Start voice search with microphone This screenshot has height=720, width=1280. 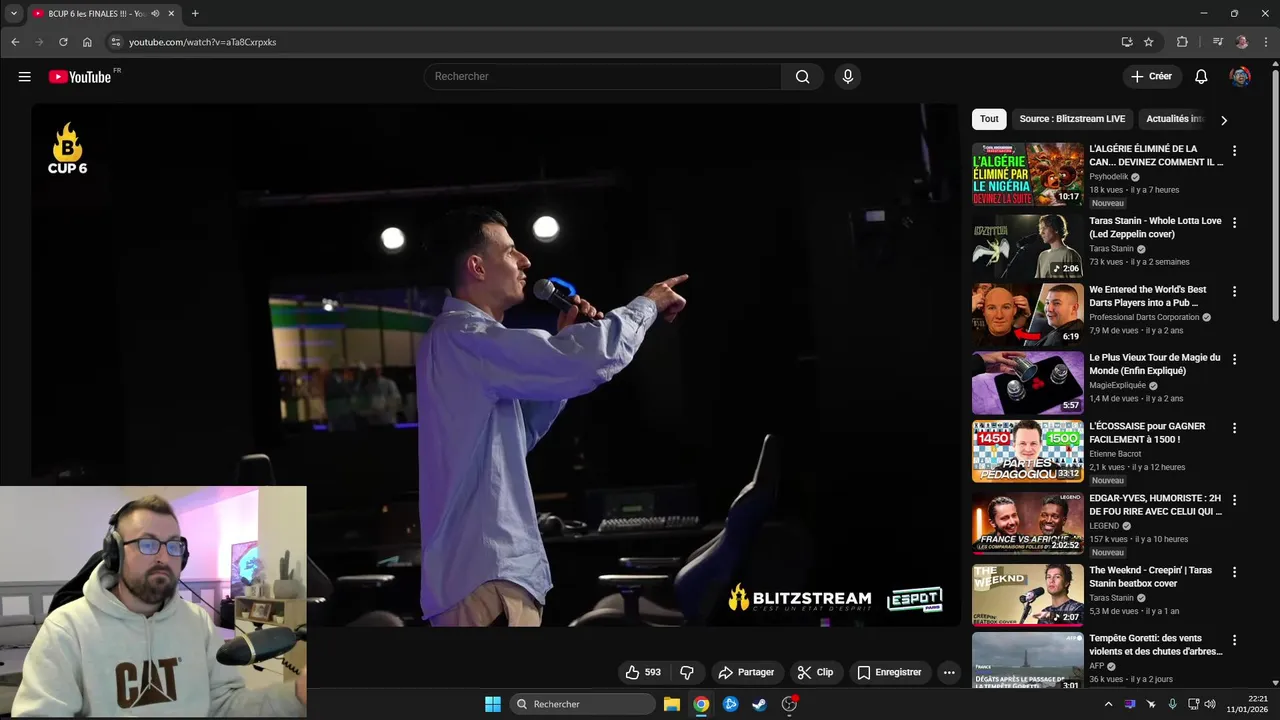848,77
